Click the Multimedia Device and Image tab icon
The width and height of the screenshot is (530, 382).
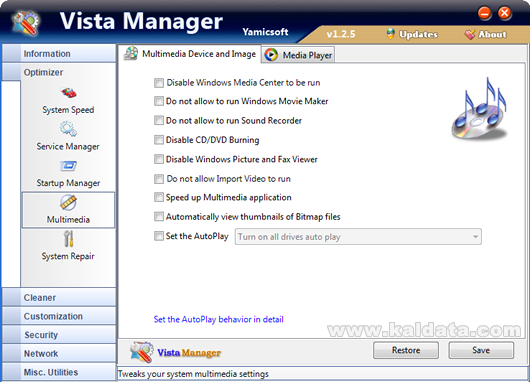click(x=131, y=53)
